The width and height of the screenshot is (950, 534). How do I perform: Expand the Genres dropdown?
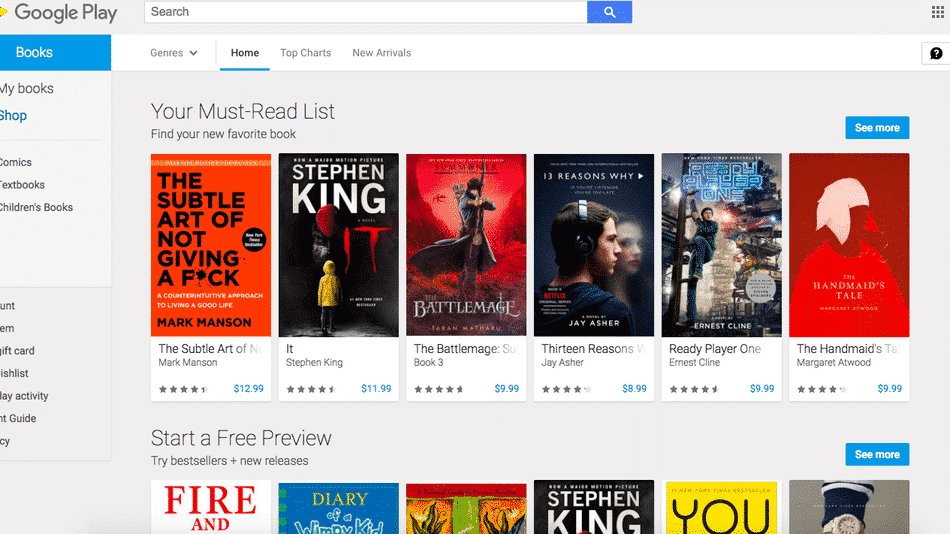(174, 53)
